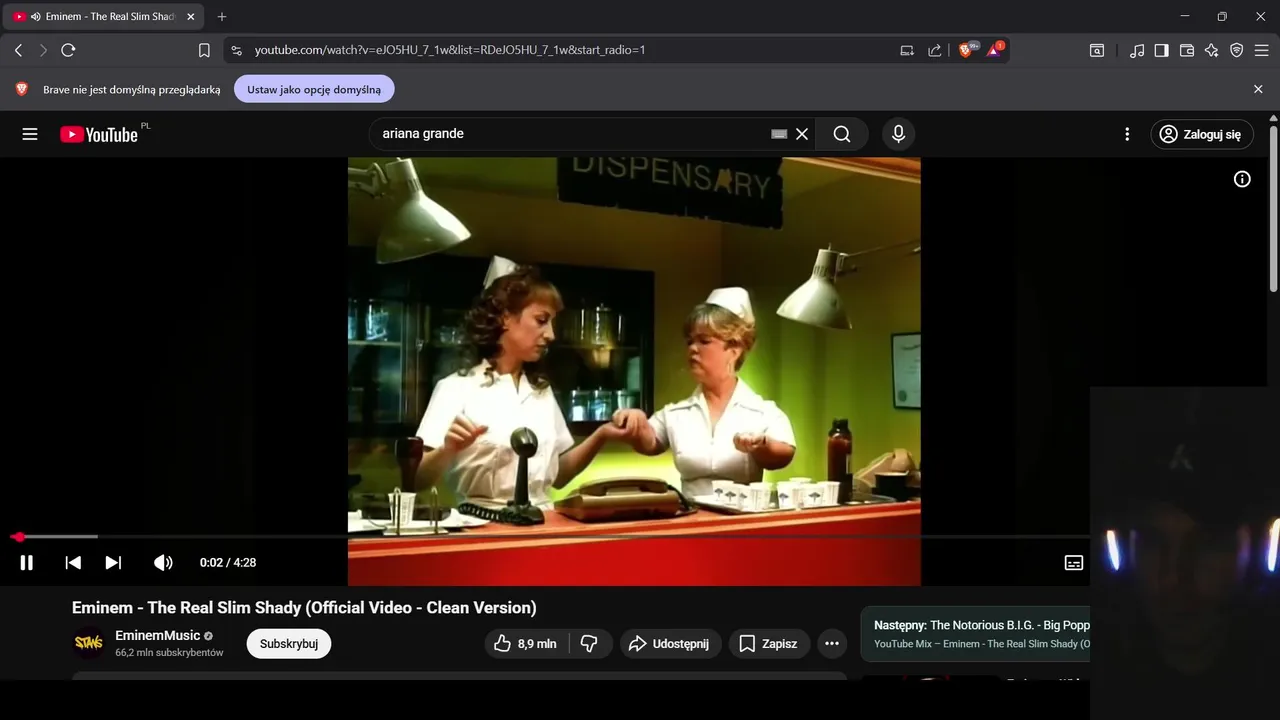1280x720 pixels.
Task: Dismiss the default browser notification bar
Action: 1258,89
